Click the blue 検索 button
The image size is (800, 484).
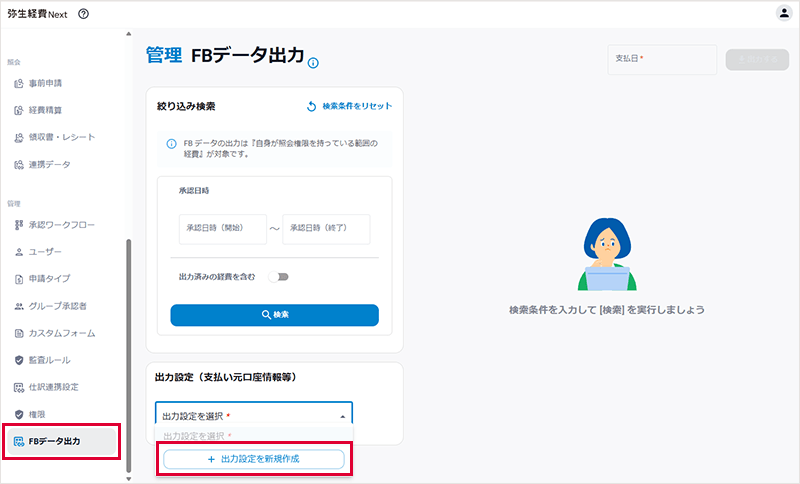tap(274, 315)
